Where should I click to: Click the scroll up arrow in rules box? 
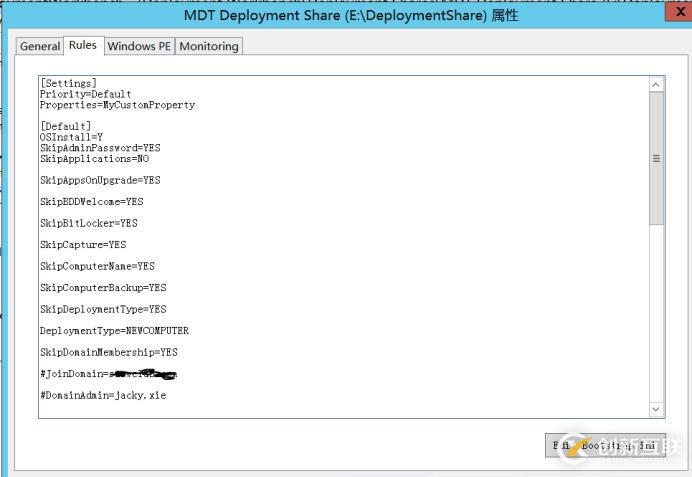tap(656, 85)
